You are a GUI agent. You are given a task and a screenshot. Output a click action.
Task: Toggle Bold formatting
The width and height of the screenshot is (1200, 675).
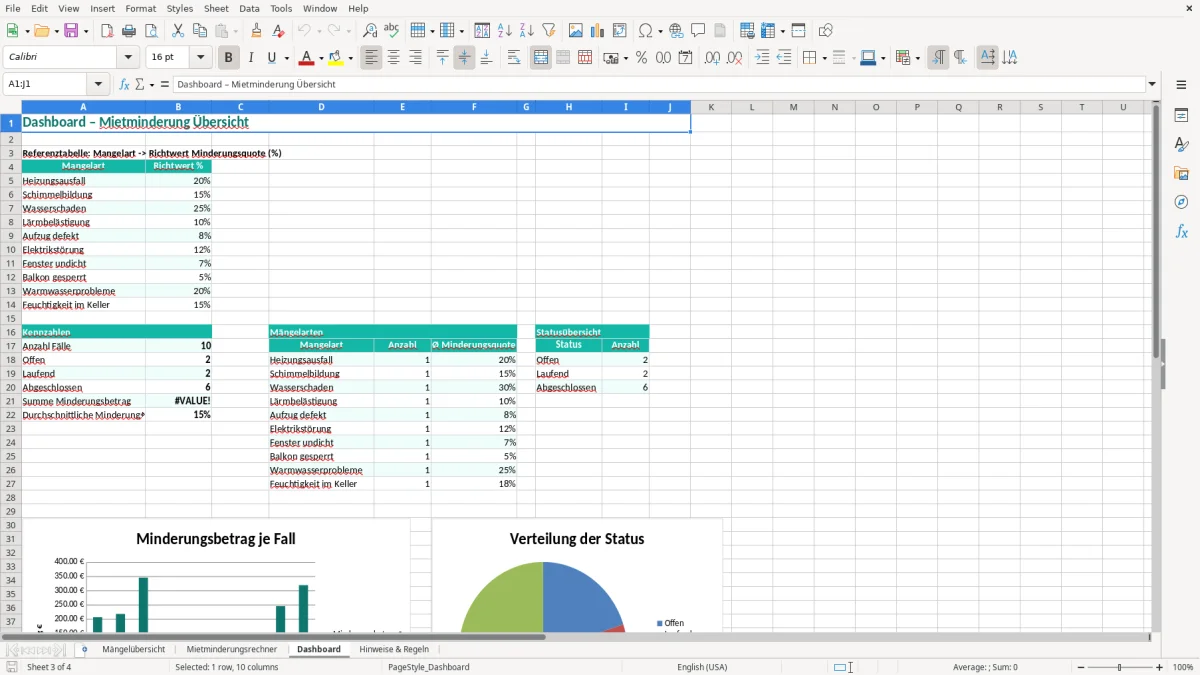229,58
